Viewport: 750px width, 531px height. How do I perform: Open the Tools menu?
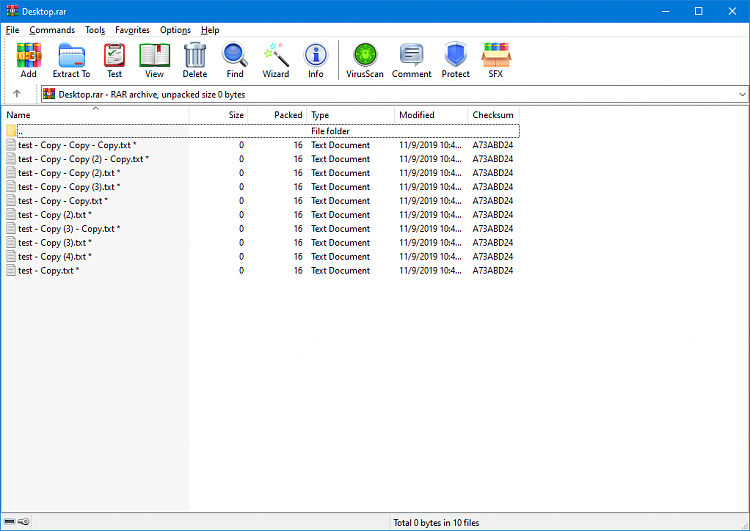coord(95,30)
